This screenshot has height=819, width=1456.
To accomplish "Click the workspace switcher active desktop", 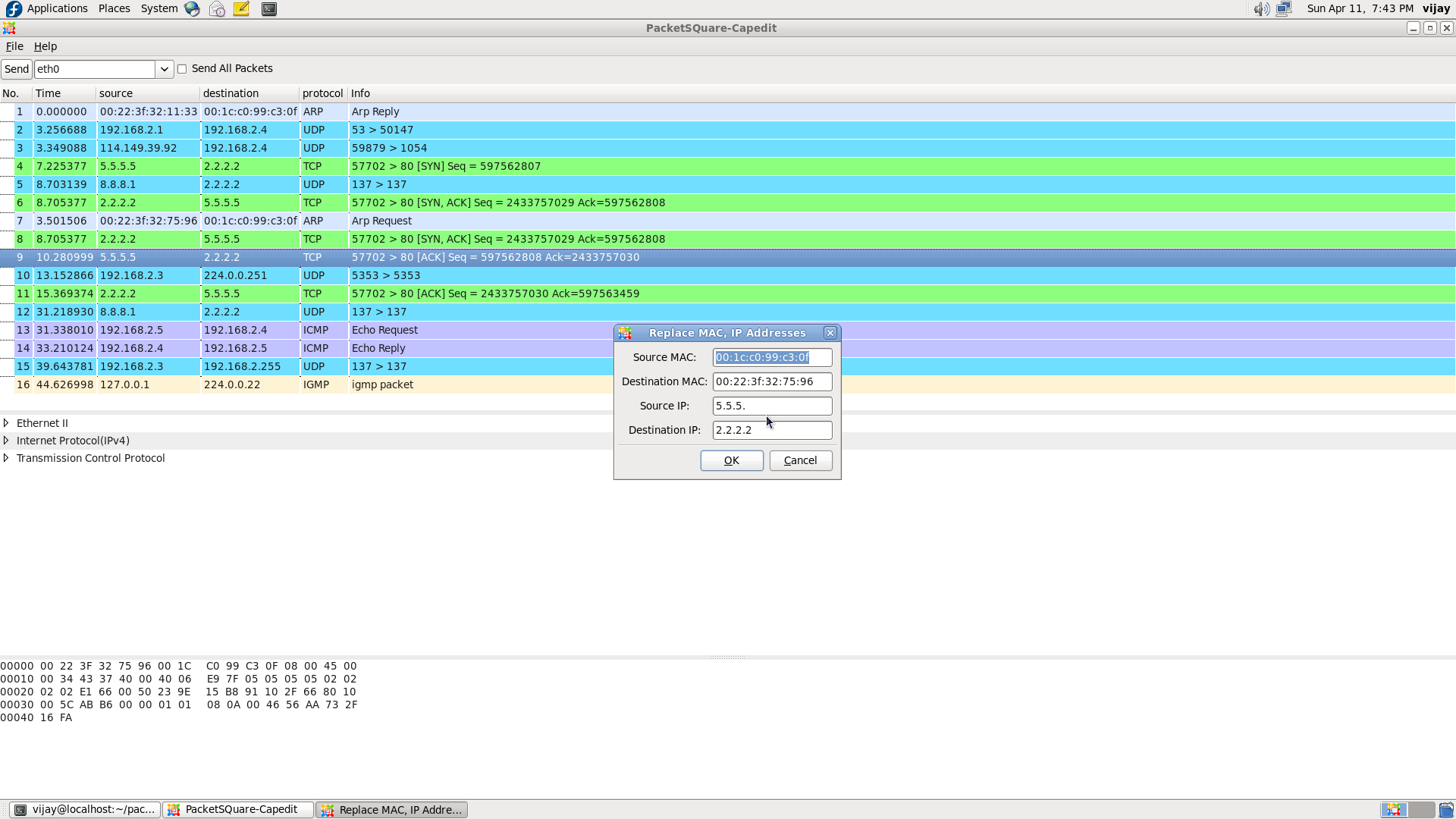I will coord(1394,810).
